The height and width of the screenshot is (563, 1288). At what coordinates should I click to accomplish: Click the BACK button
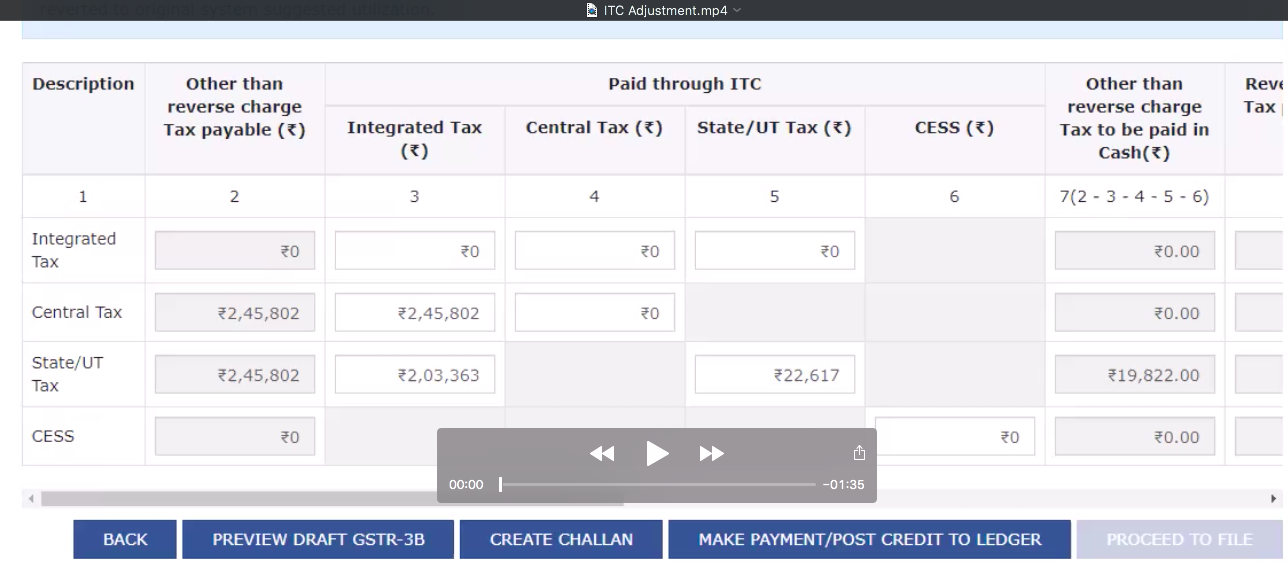pos(125,539)
